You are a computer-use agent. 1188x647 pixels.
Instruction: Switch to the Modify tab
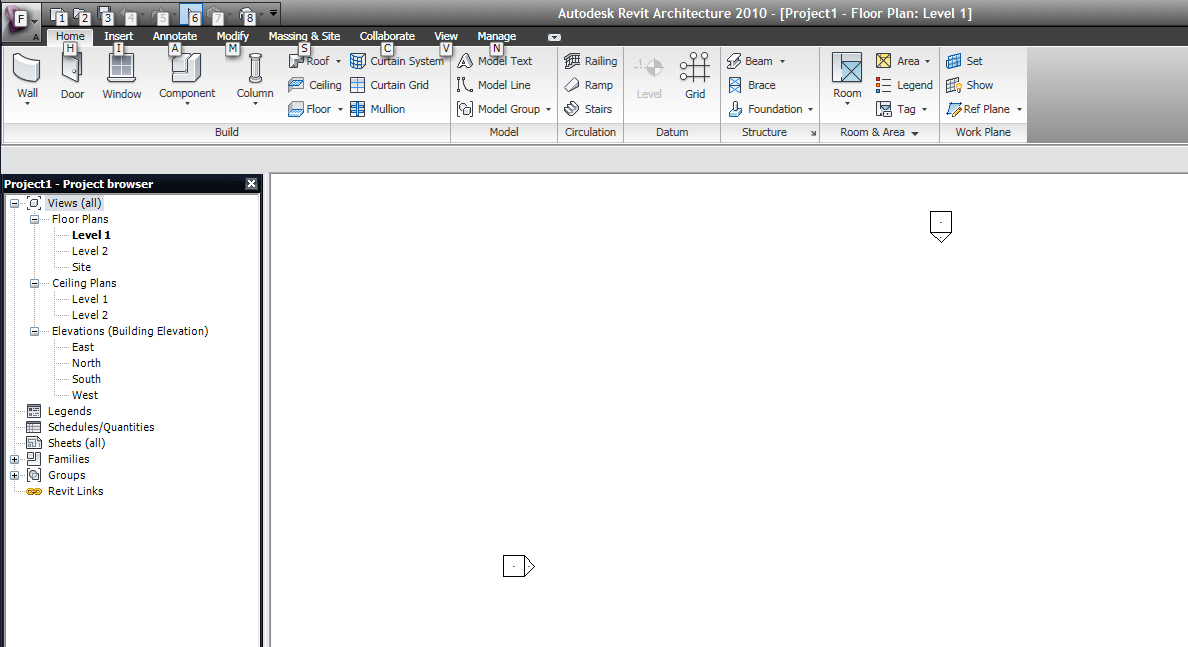pyautogui.click(x=233, y=36)
